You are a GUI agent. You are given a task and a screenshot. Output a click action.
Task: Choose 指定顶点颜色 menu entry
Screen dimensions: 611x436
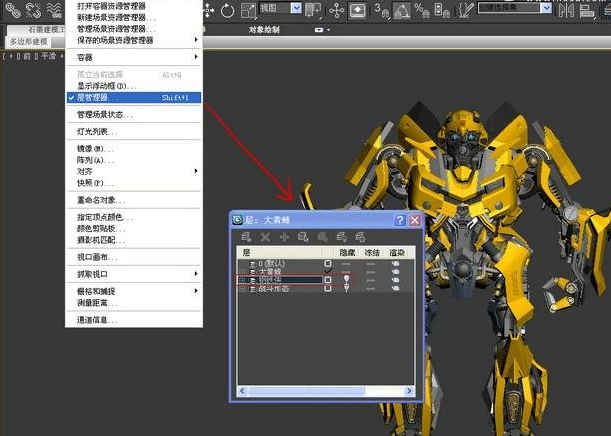pyautogui.click(x=134, y=217)
